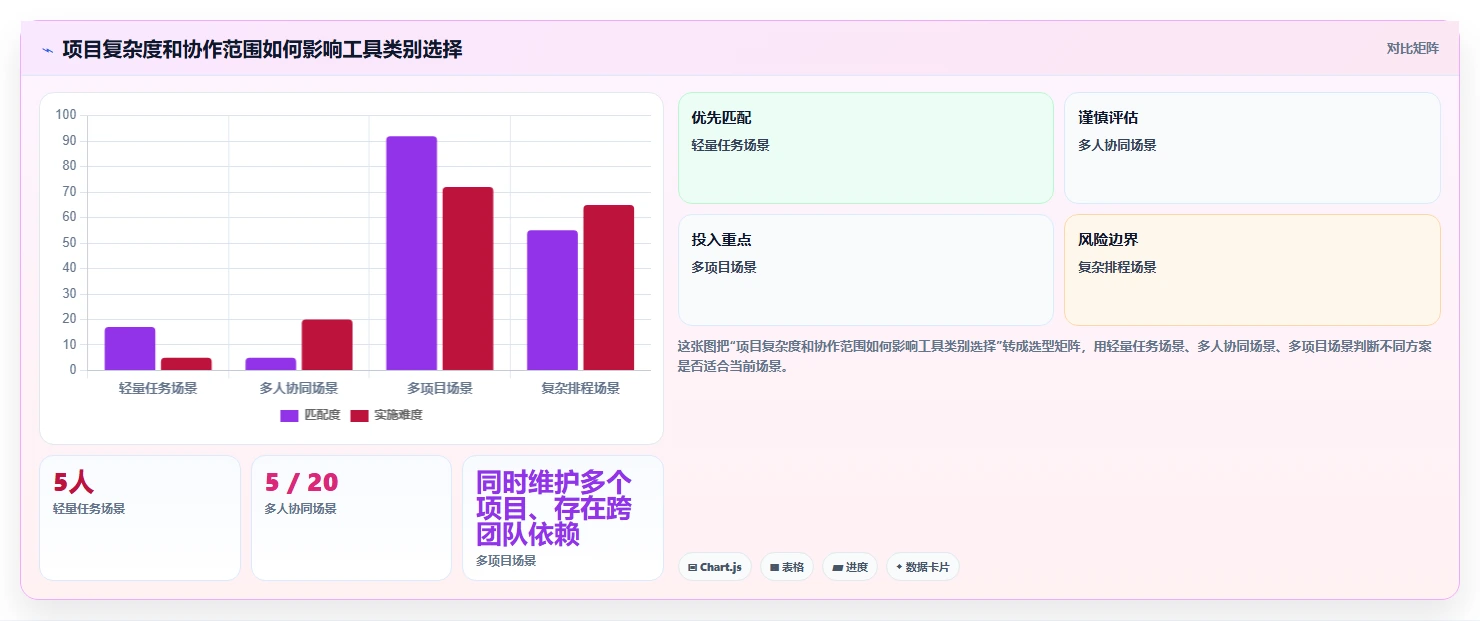Click the 50 value on the y-axis
The image size is (1480, 621).
pos(69,242)
